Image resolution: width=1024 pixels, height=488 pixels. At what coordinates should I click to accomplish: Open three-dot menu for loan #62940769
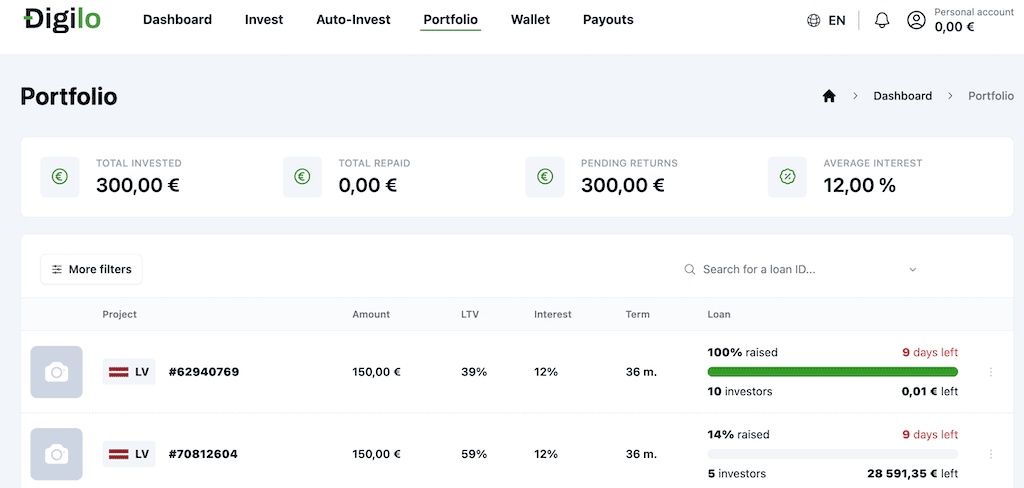coord(991,372)
